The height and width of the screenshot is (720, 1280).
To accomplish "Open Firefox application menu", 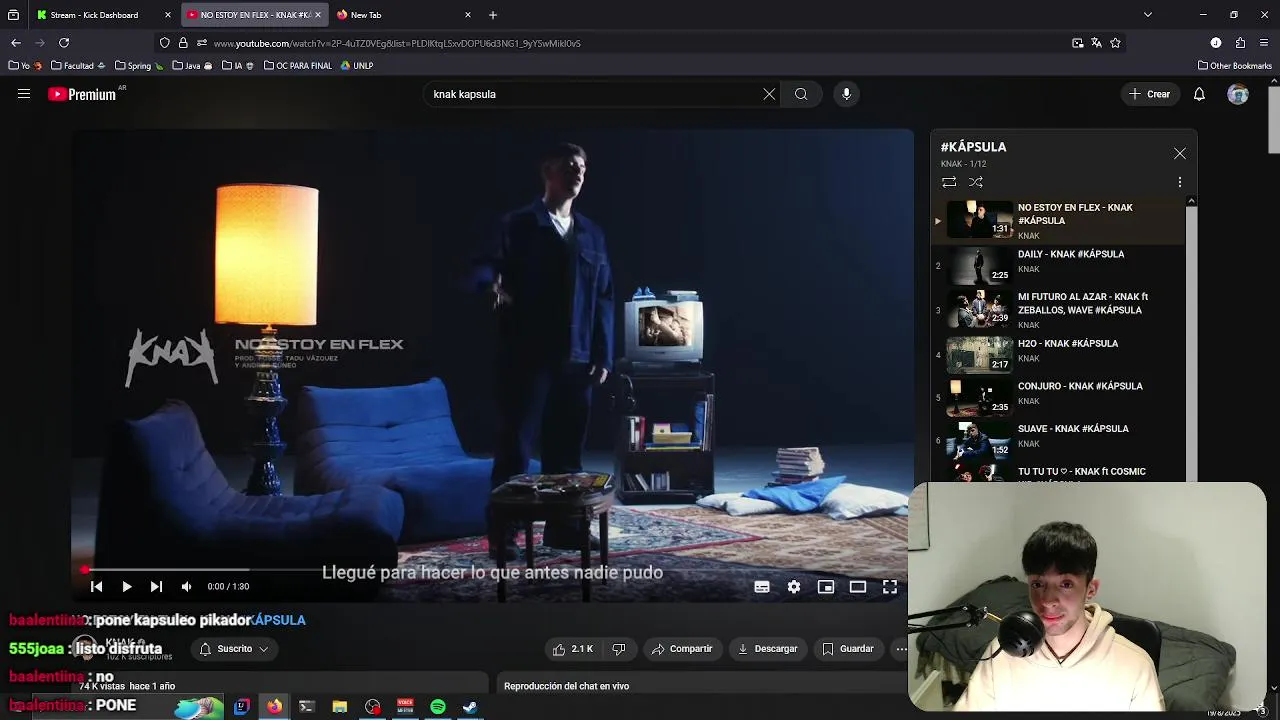I will click(1264, 43).
